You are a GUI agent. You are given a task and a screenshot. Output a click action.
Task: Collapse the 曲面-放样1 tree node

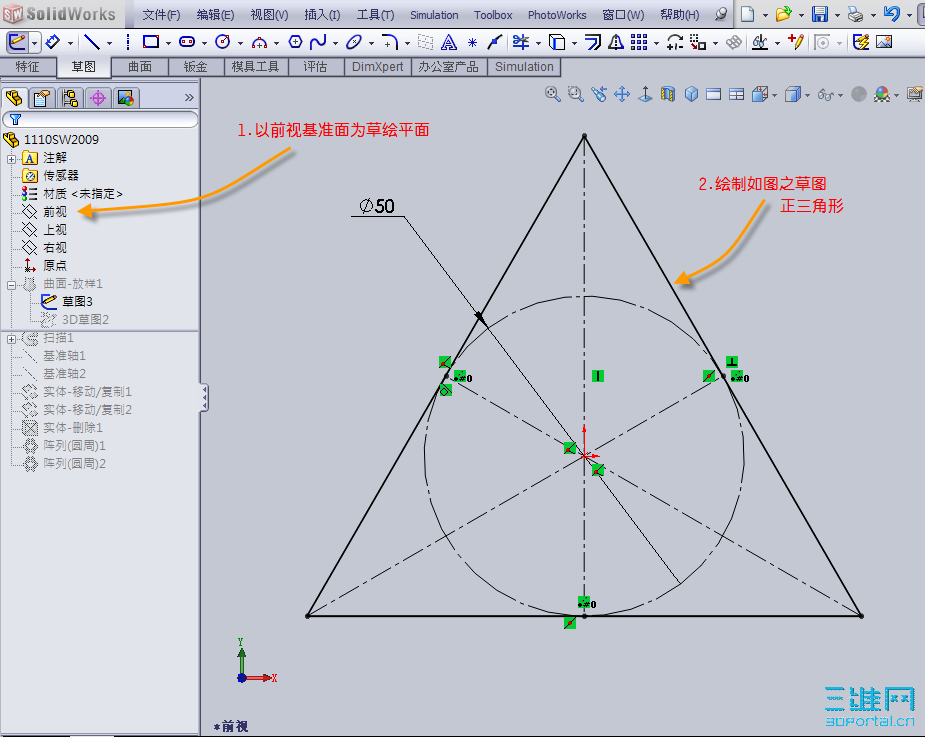click(11, 285)
